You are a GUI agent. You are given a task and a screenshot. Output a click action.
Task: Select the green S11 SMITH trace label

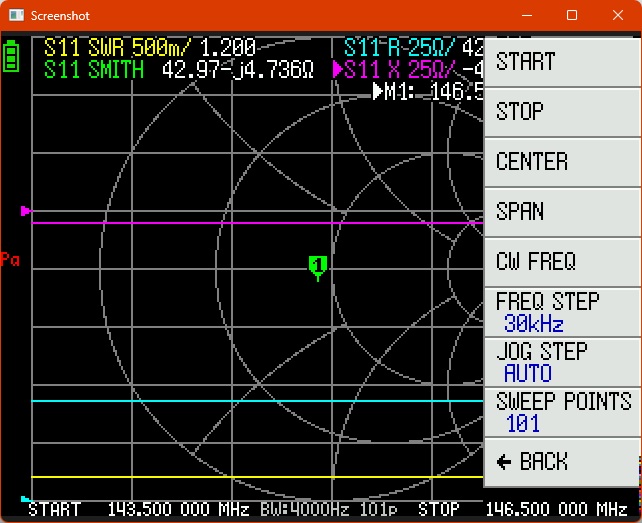point(94,70)
